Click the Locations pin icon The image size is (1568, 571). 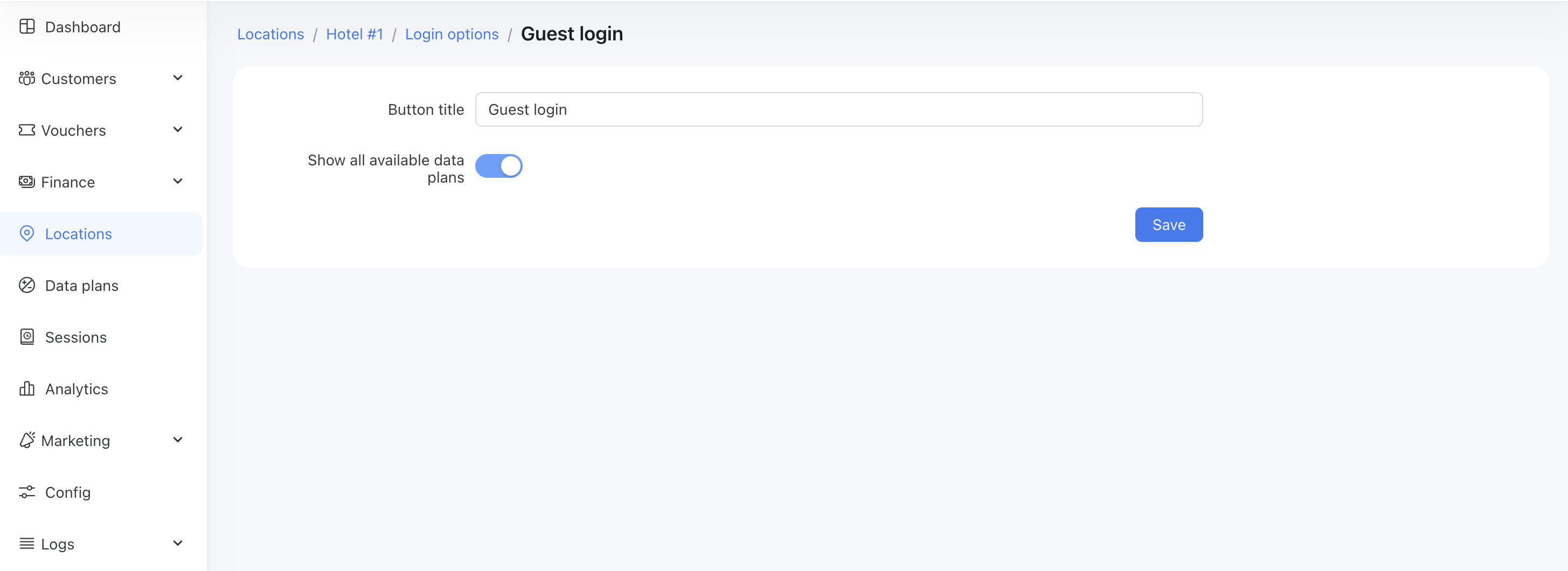click(x=27, y=234)
